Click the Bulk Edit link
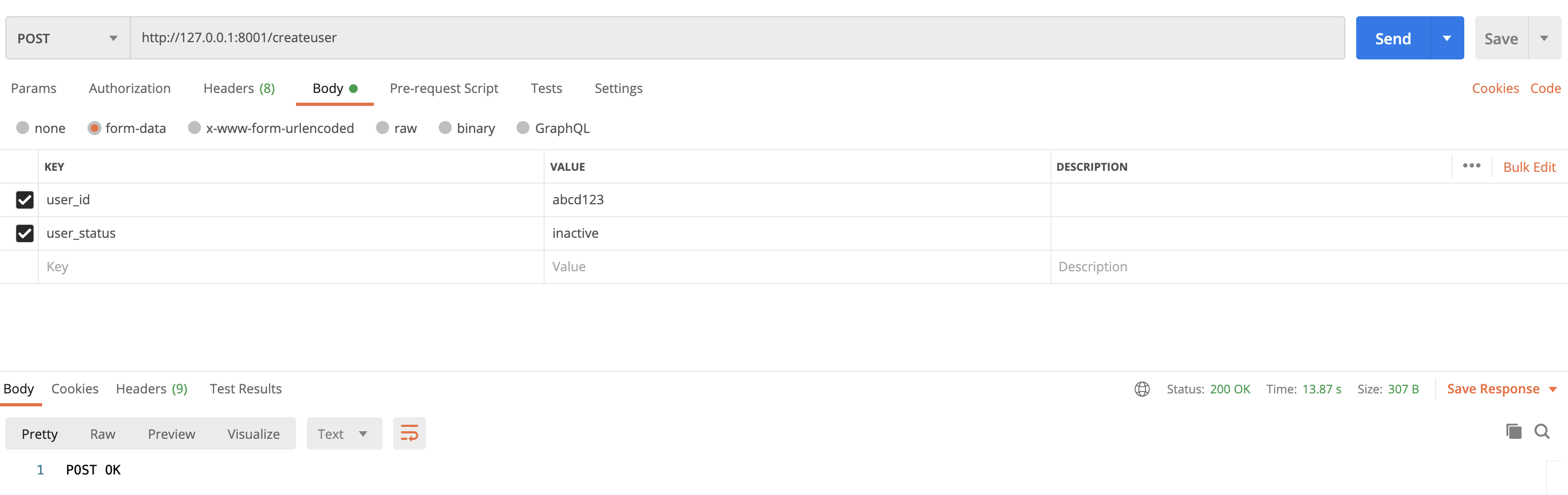The width and height of the screenshot is (1568, 495). (1529, 167)
